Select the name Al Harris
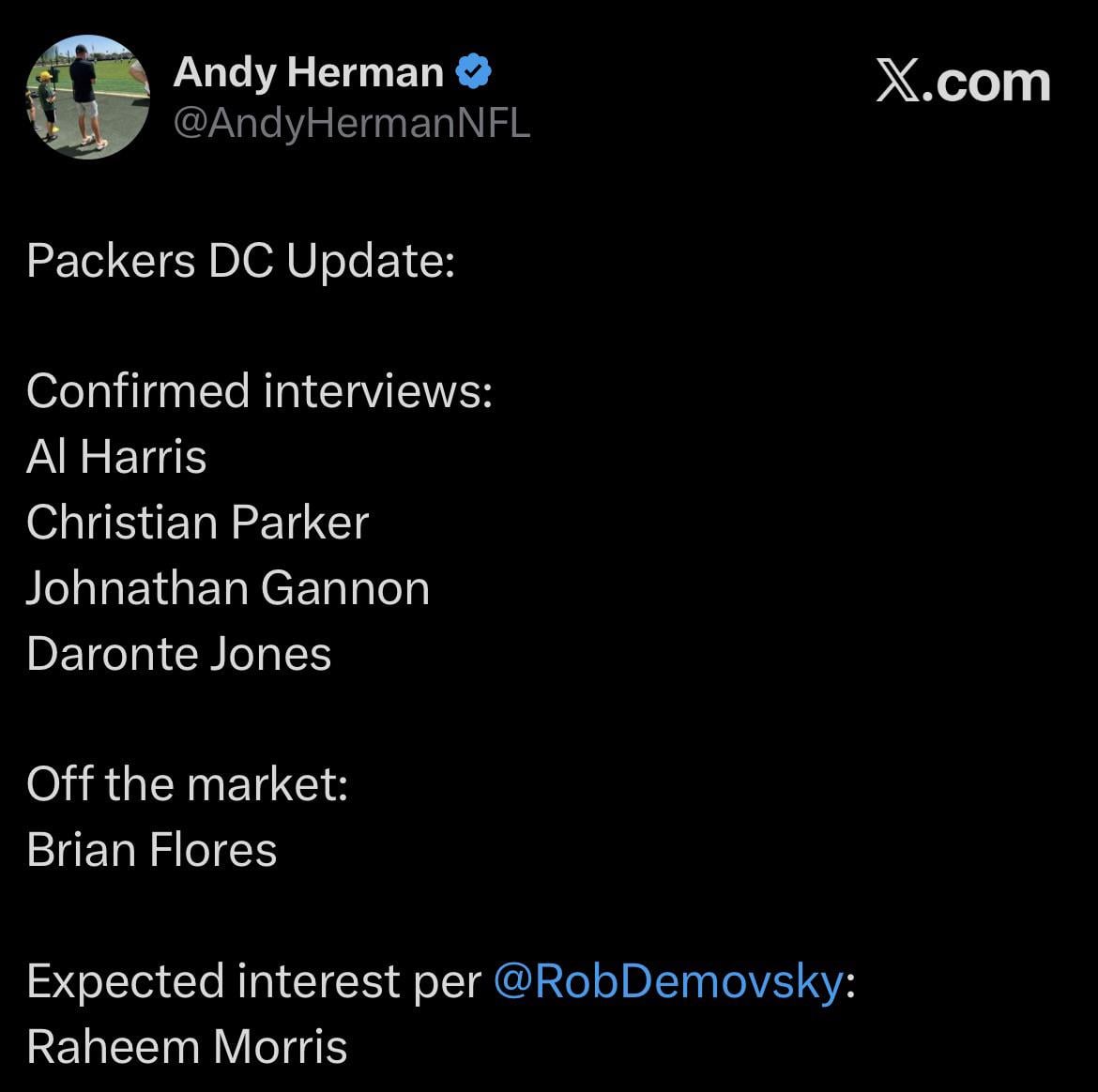Image resolution: width=1098 pixels, height=1092 pixels. 116,457
